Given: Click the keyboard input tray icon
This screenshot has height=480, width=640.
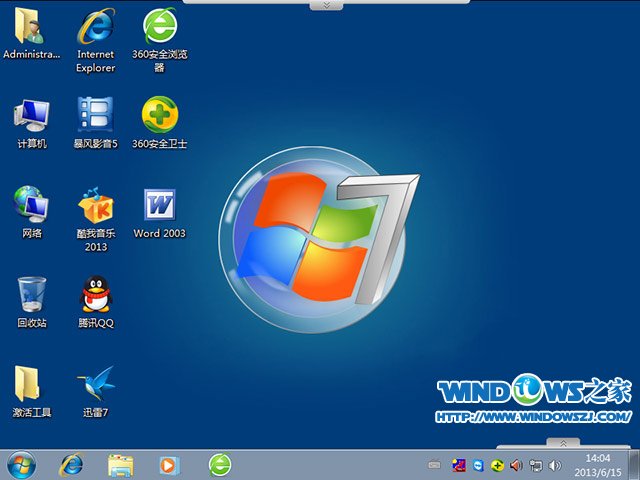Looking at the screenshot, I should tap(434, 464).
